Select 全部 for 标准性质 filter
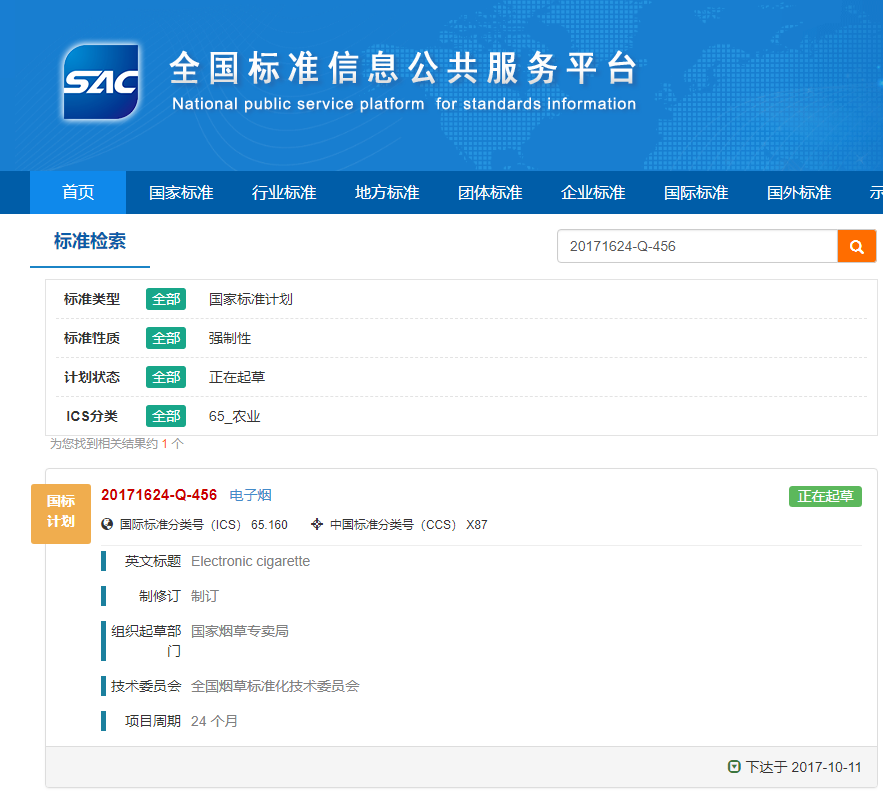This screenshot has width=883, height=791. tap(166, 338)
